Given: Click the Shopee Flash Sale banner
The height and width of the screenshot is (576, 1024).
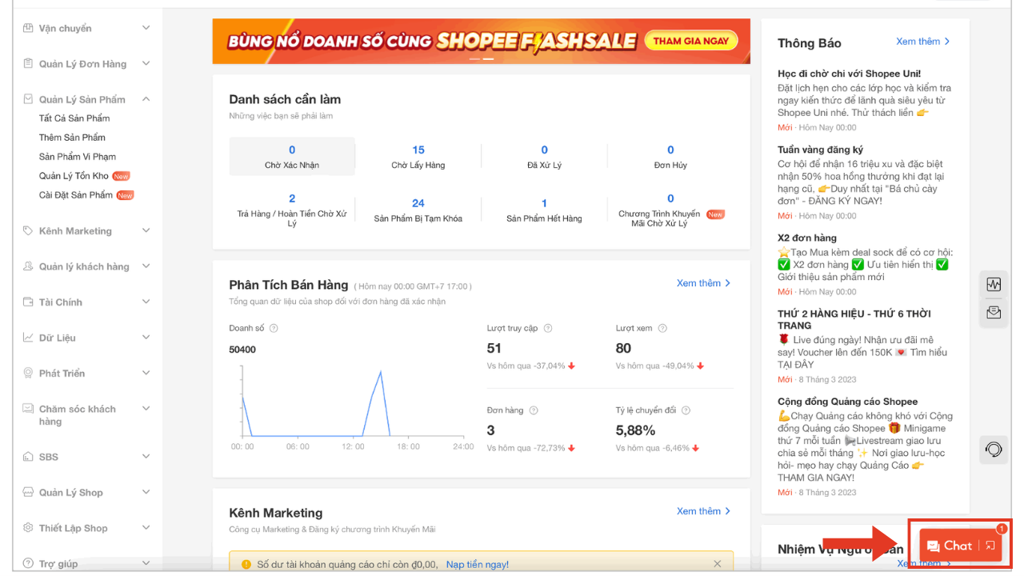Looking at the screenshot, I should (481, 41).
